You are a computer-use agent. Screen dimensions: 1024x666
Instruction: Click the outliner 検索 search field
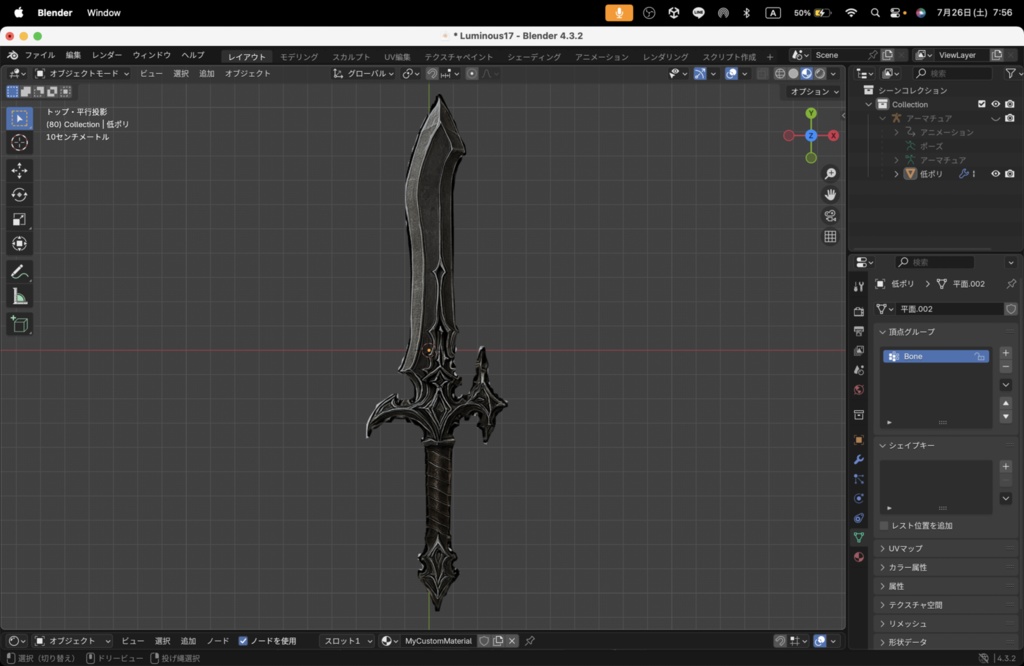click(951, 73)
